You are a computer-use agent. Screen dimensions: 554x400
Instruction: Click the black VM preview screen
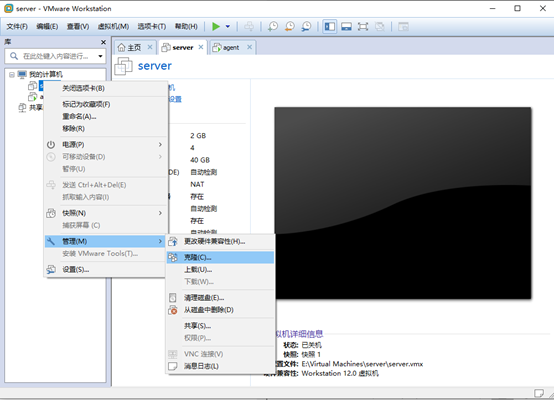click(403, 203)
